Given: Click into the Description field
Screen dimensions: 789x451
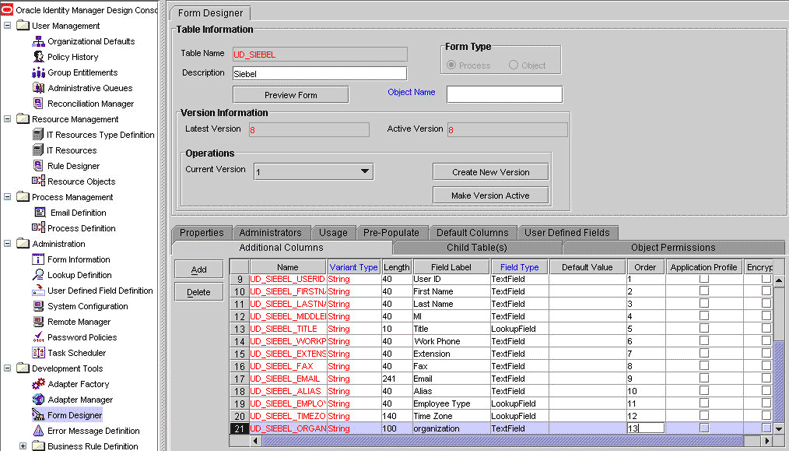Looking at the screenshot, I should [320, 73].
